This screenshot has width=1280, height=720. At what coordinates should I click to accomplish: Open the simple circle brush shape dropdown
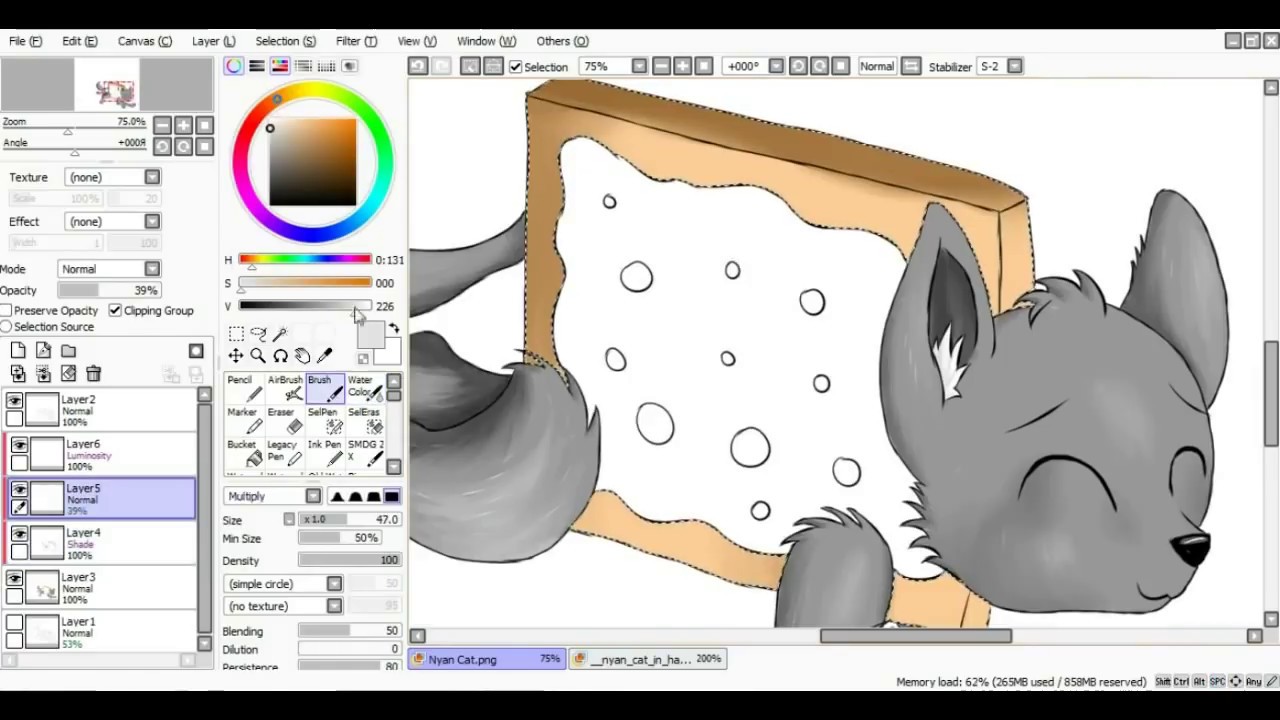pyautogui.click(x=283, y=584)
